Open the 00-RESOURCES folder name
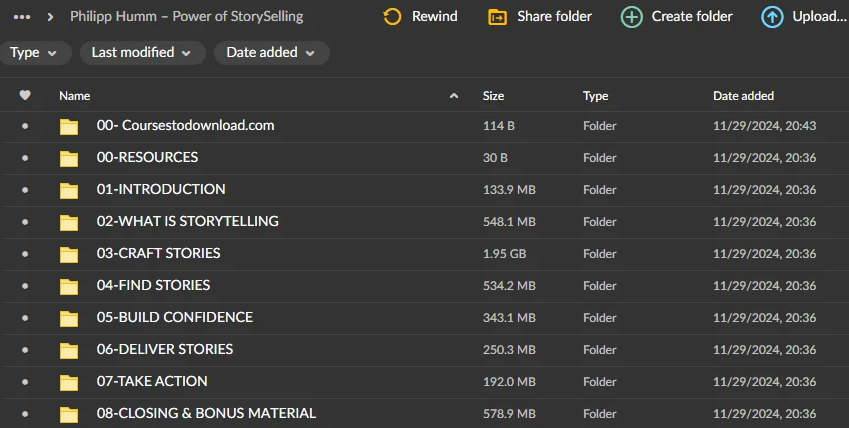Viewport: 849px width, 428px height. point(147,157)
